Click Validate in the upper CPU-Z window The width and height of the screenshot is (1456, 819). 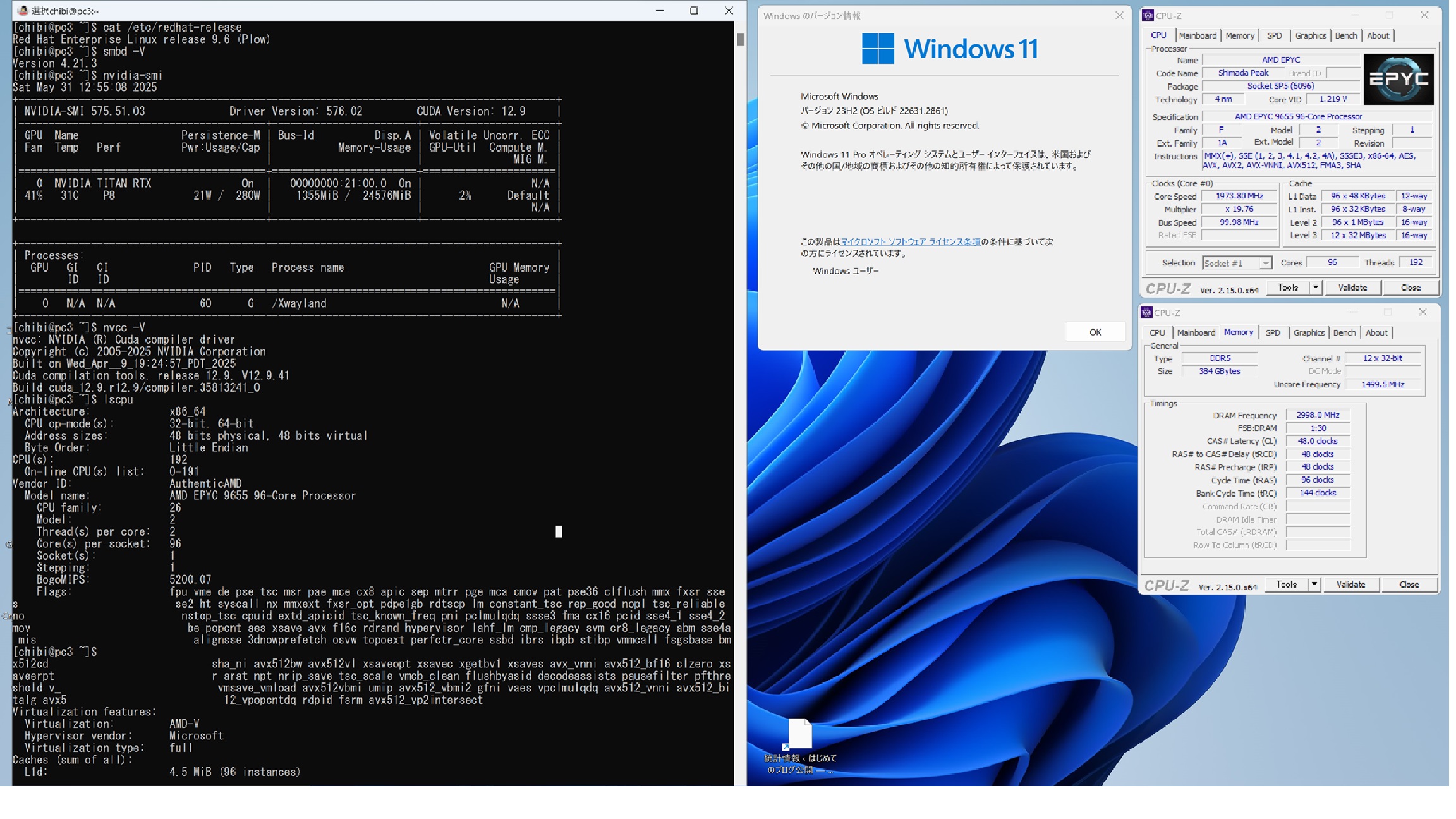1352,288
